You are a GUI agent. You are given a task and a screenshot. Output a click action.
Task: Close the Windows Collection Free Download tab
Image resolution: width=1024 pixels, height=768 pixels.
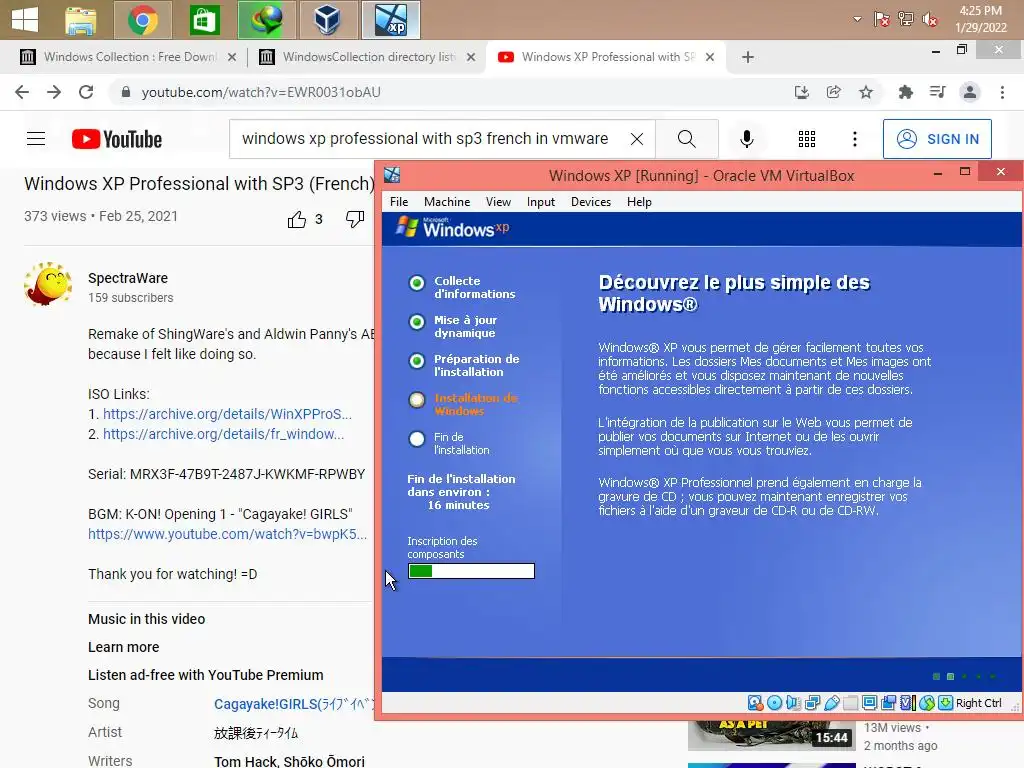coord(232,57)
